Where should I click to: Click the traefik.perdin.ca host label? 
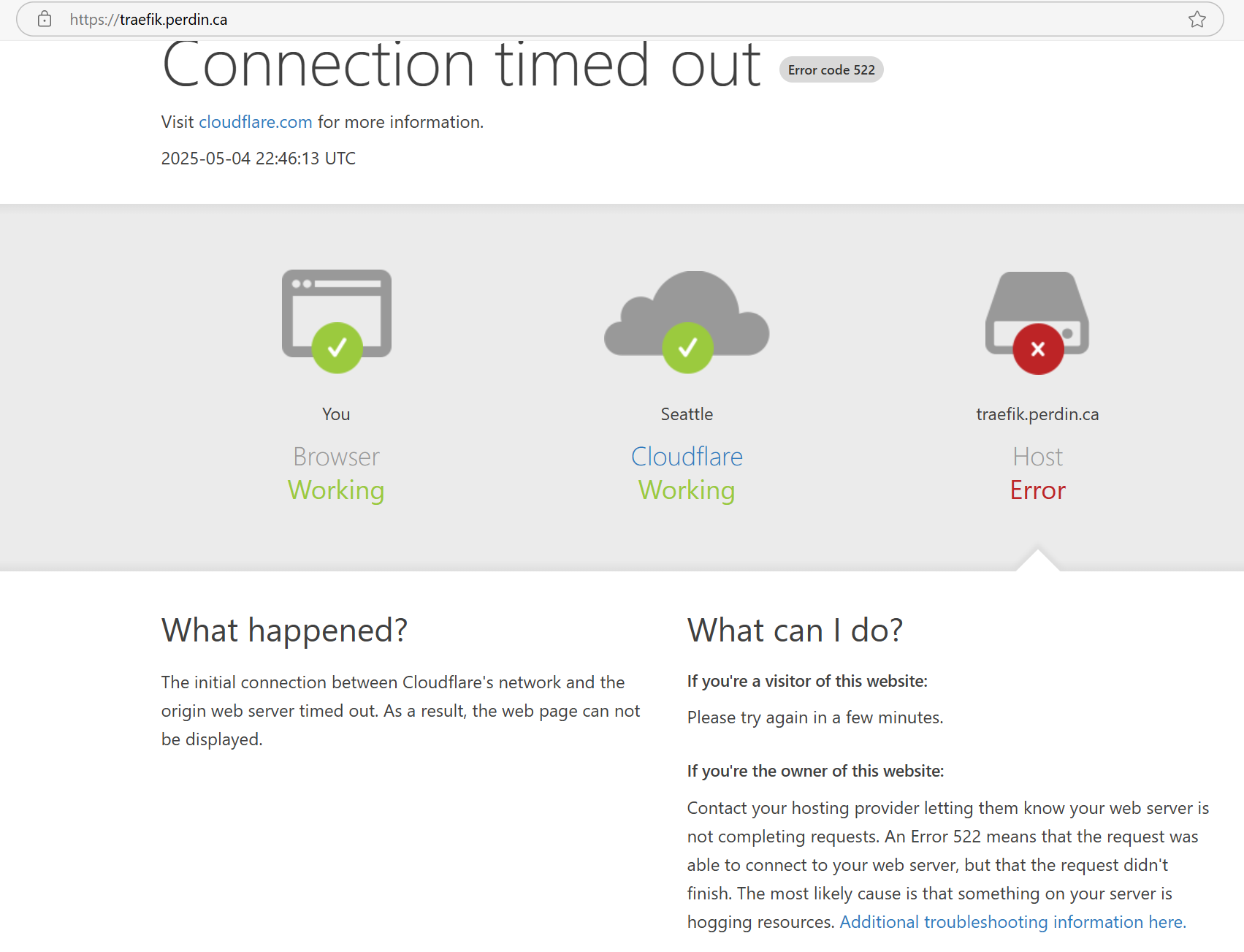(1037, 414)
